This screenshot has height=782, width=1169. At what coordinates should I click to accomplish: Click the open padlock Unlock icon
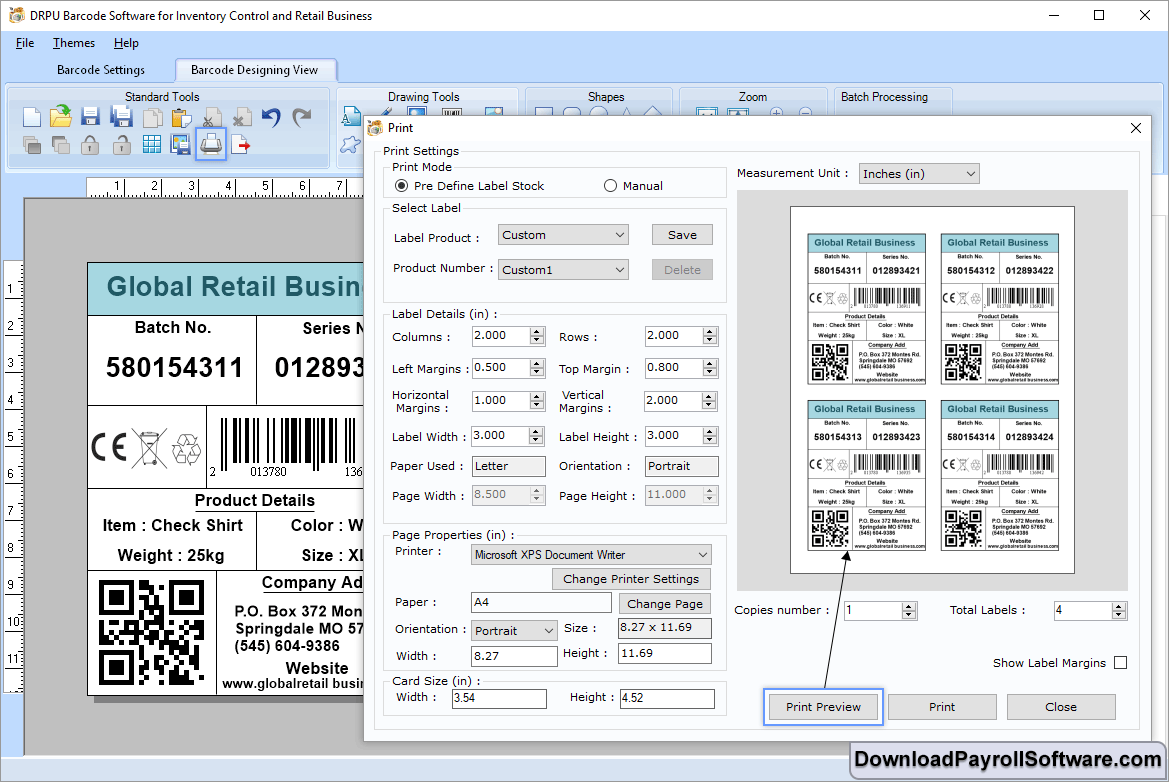(x=122, y=145)
